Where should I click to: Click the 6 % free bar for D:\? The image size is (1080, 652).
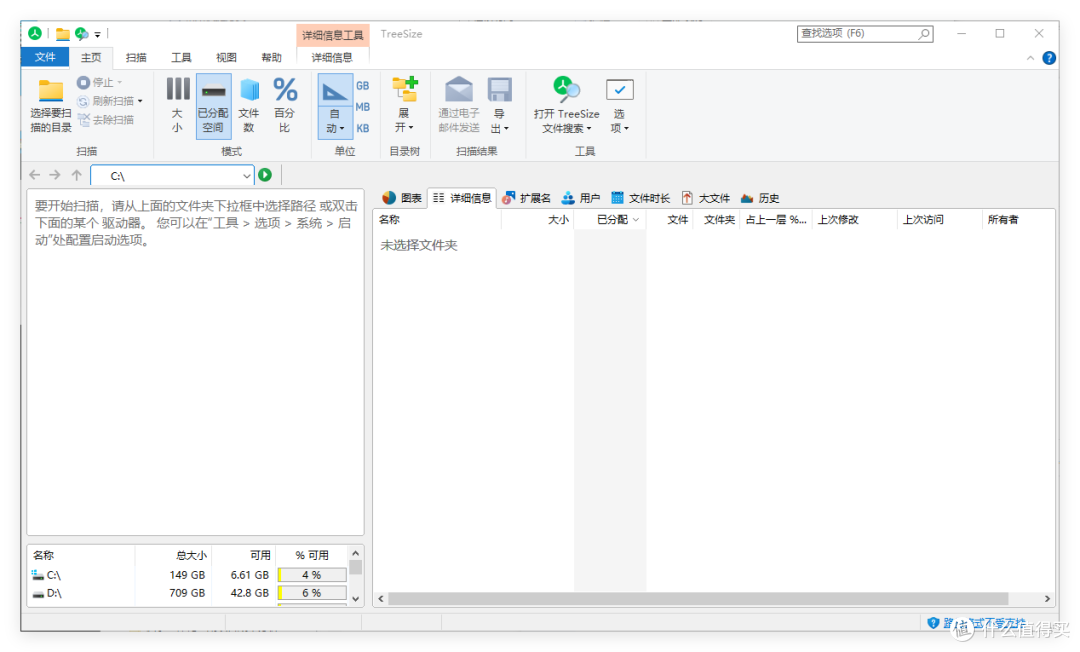pyautogui.click(x=311, y=593)
